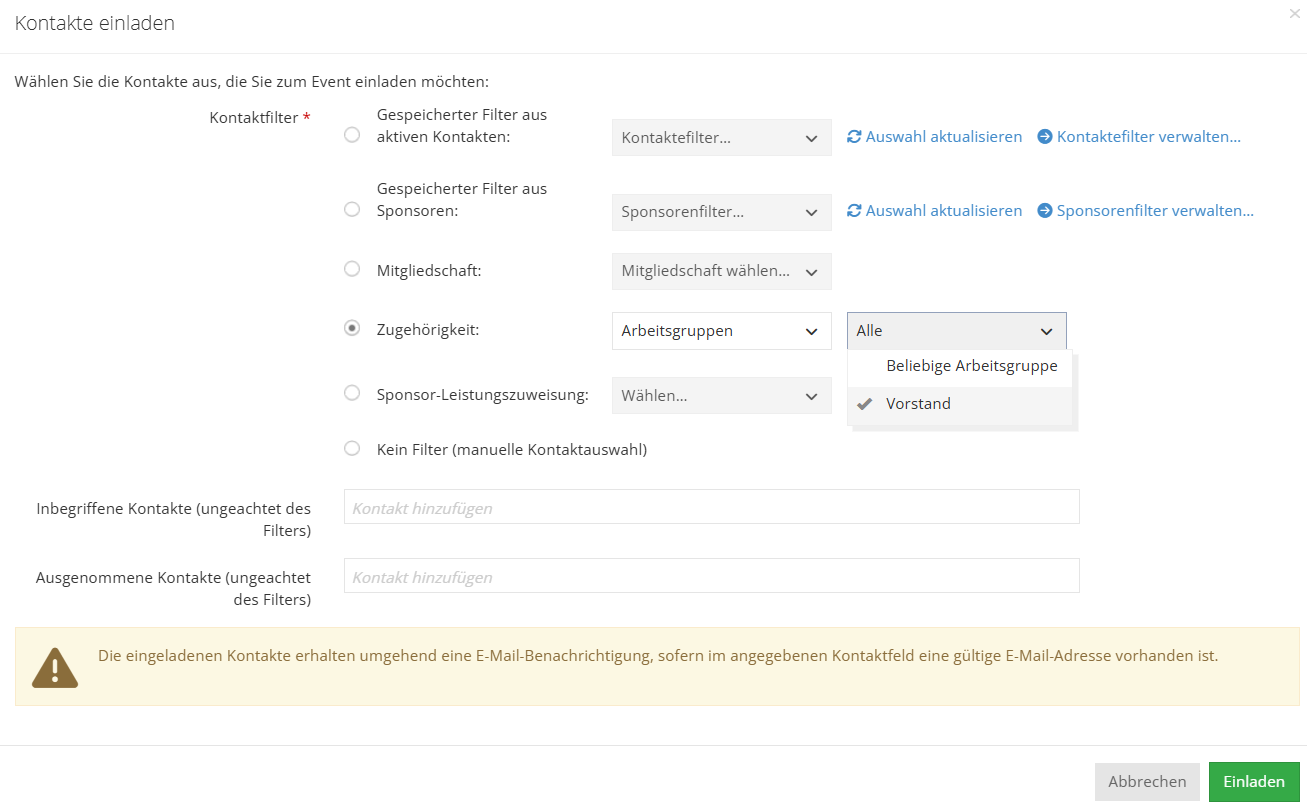Select Sponsor-Leistungszuweisung radio option
Viewport: 1307px width, 811px height.
pos(352,394)
